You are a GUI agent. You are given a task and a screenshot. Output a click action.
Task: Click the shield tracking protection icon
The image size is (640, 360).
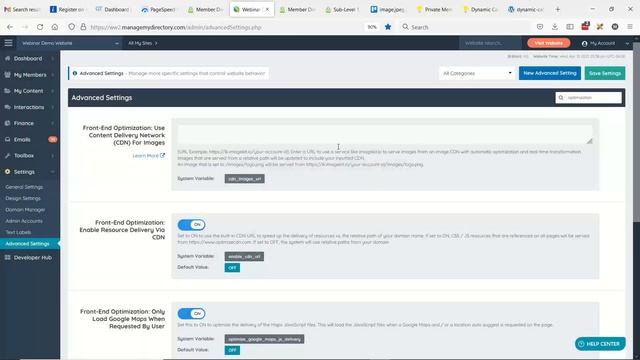tap(71, 27)
